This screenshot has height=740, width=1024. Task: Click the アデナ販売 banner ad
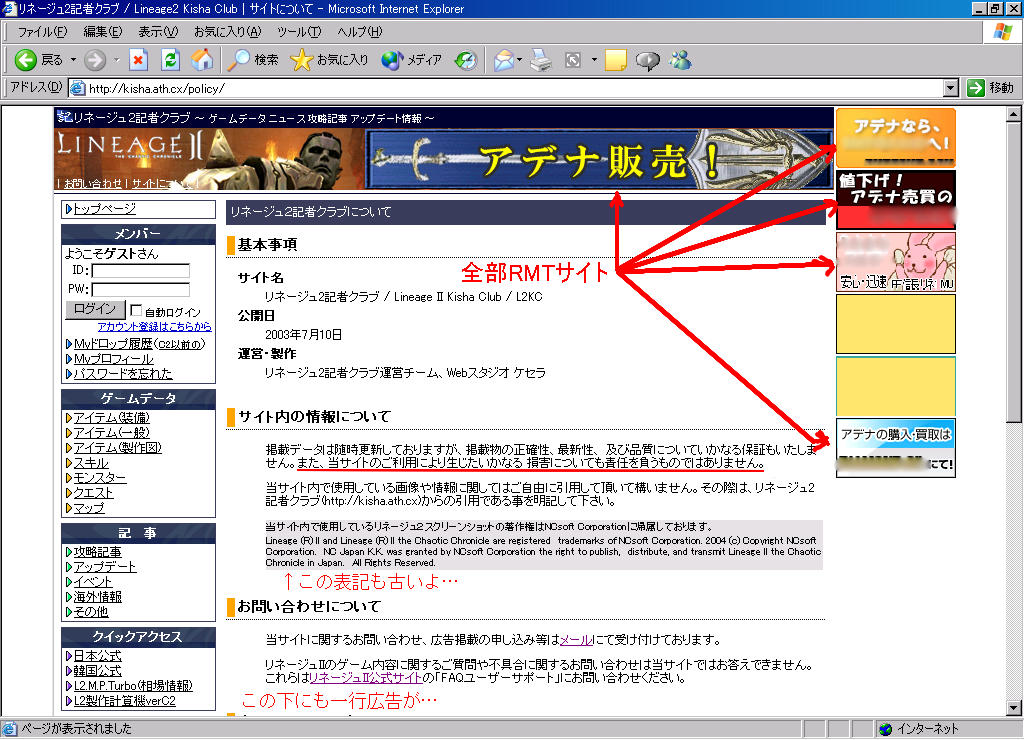(x=599, y=159)
